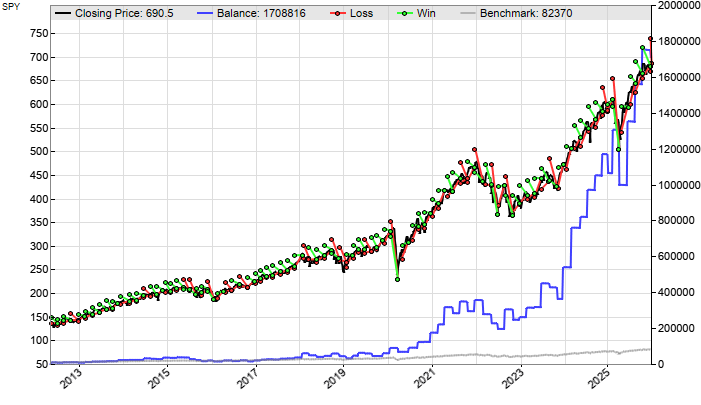Image resolution: width=701 pixels, height=405 pixels.
Task: Click the Win legend label
Action: click(x=426, y=13)
